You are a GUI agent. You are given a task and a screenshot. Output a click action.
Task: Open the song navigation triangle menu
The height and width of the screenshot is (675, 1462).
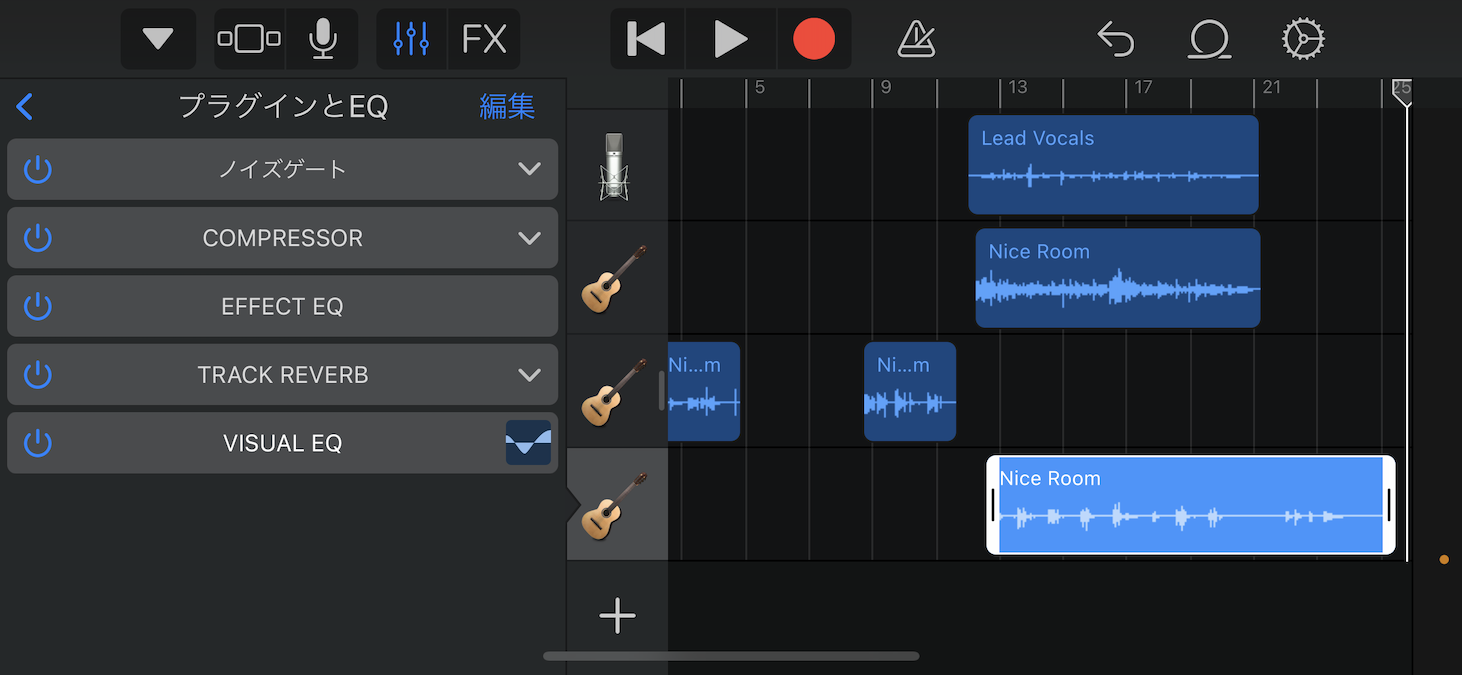click(x=158, y=39)
